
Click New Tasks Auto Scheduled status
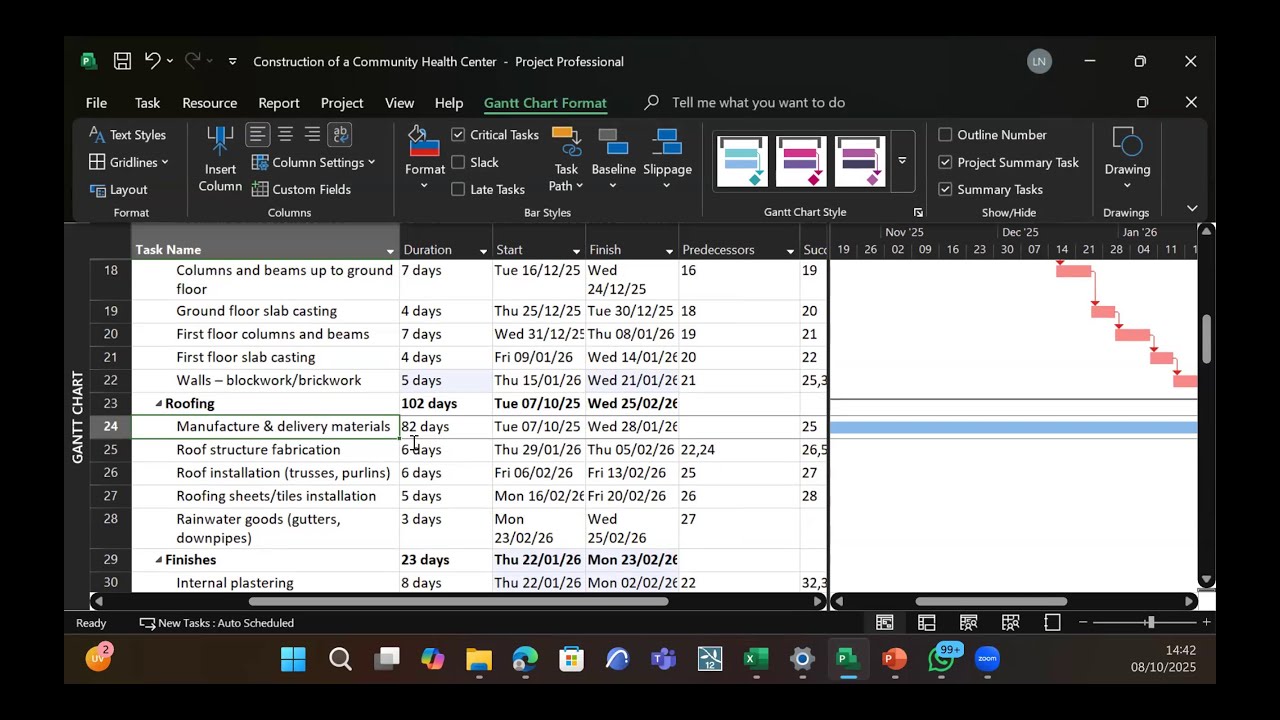(x=216, y=623)
